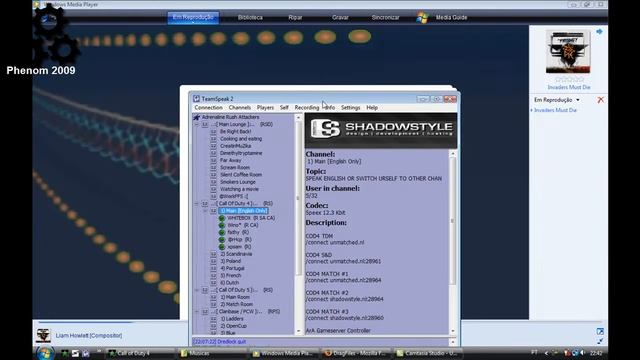Screen dimensions: 640x360
Task: Click the 6) Dutch channel icon
Action: (213, 282)
